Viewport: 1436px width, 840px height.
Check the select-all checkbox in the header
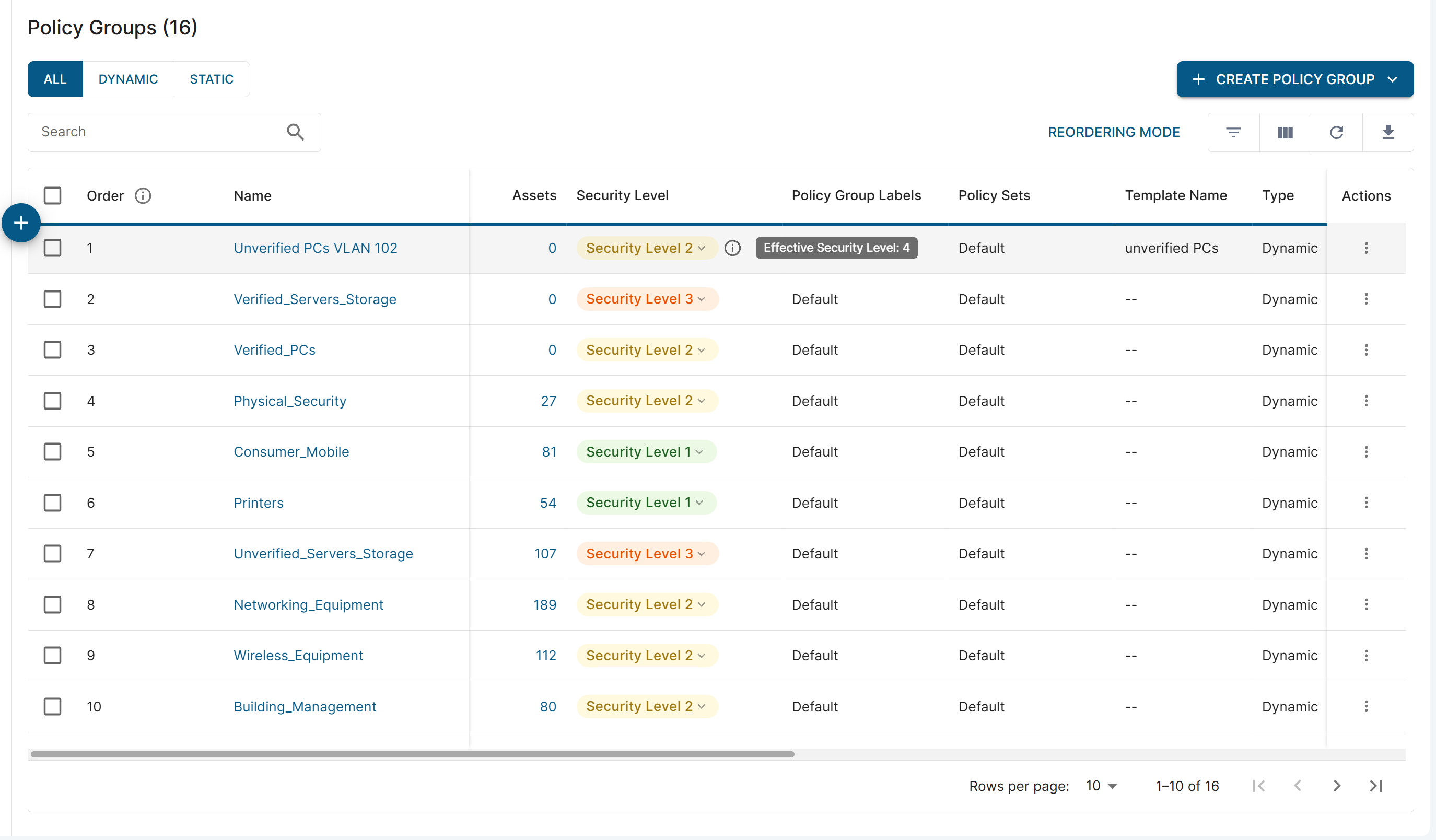tap(52, 195)
